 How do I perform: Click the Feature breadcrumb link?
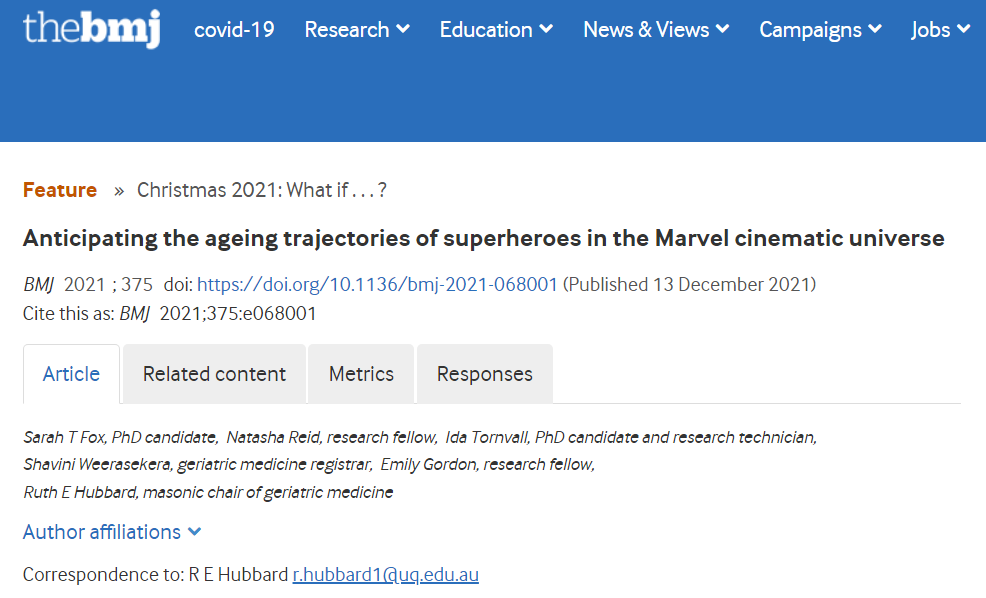click(x=60, y=190)
